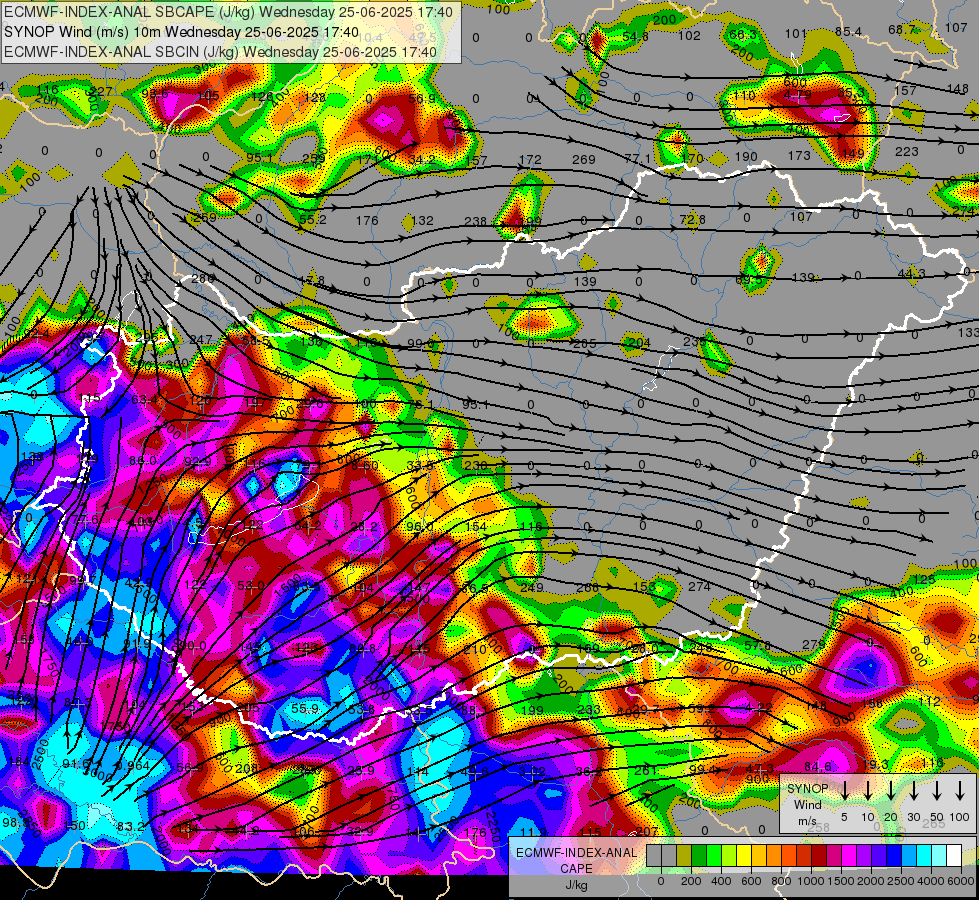
Task: Click the station value 223
Action: pyautogui.click(x=907, y=151)
